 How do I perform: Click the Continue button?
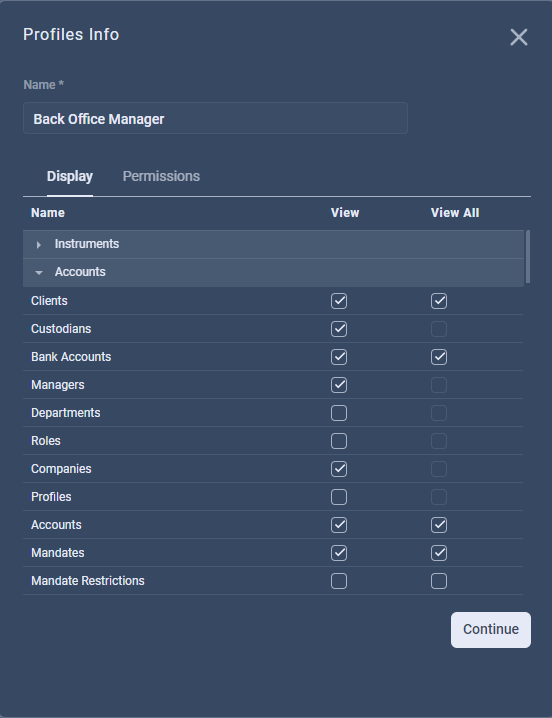[491, 630]
